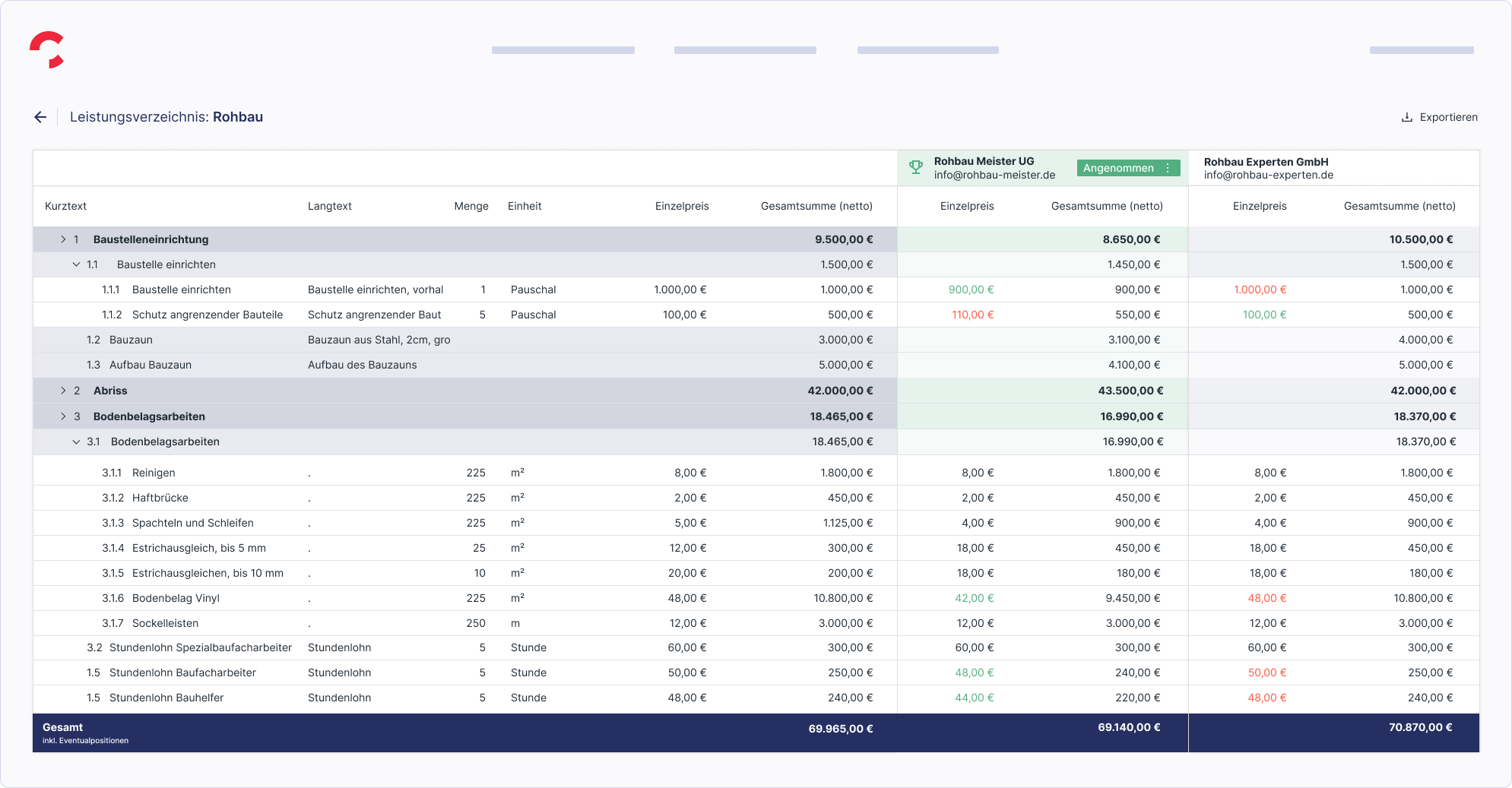
Task: Click the second navigation placeholder bar
Action: [x=745, y=50]
